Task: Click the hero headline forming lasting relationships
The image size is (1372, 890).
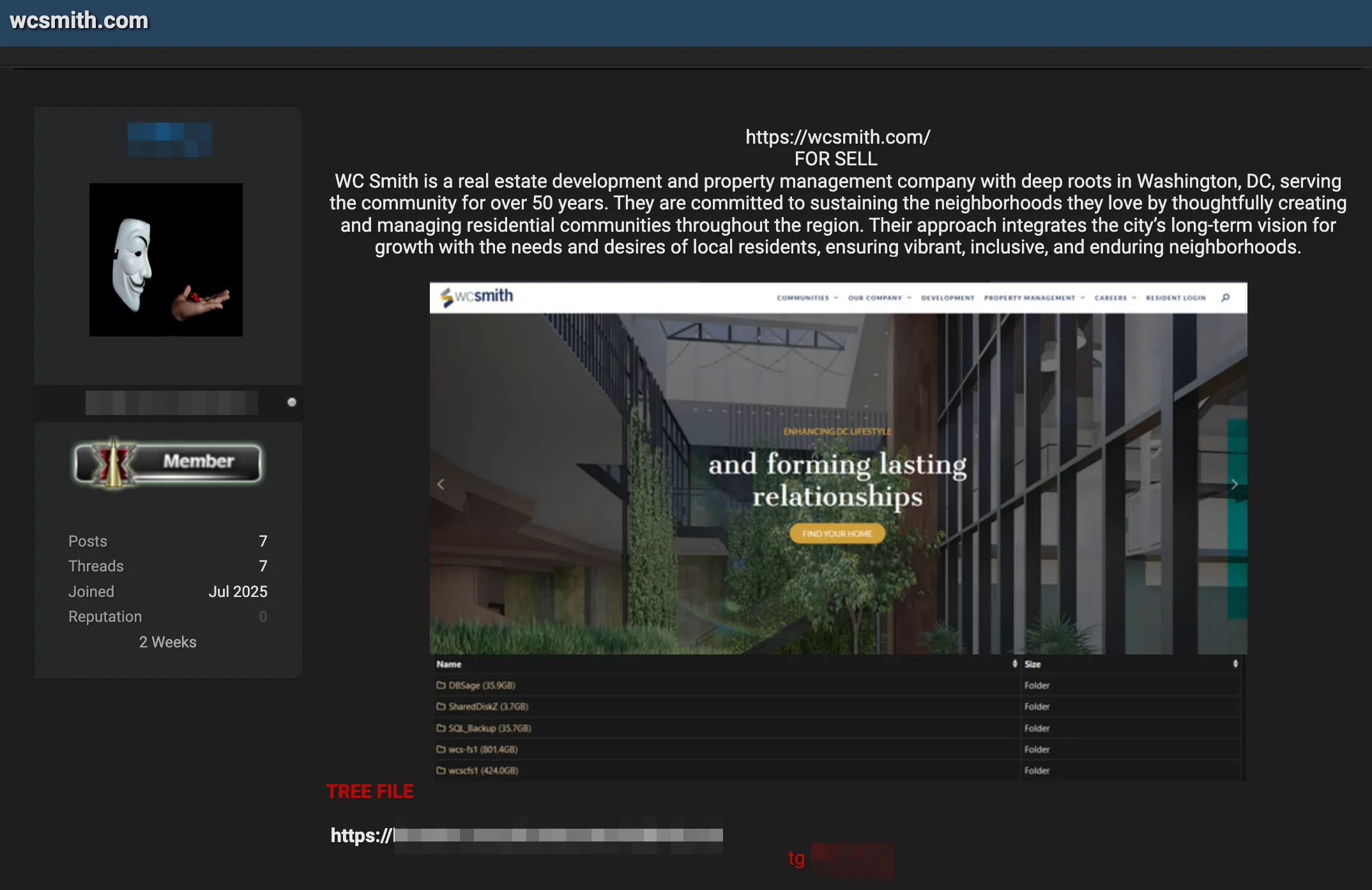Action: (837, 480)
